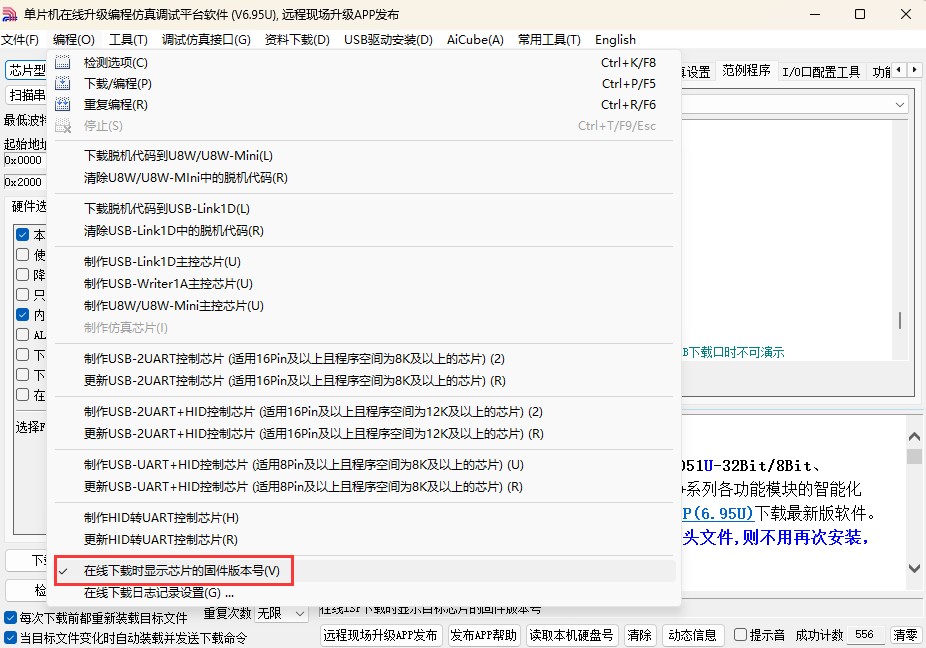Click the 下载/编程(P) menu icon
The width and height of the screenshot is (926, 648).
click(63, 83)
